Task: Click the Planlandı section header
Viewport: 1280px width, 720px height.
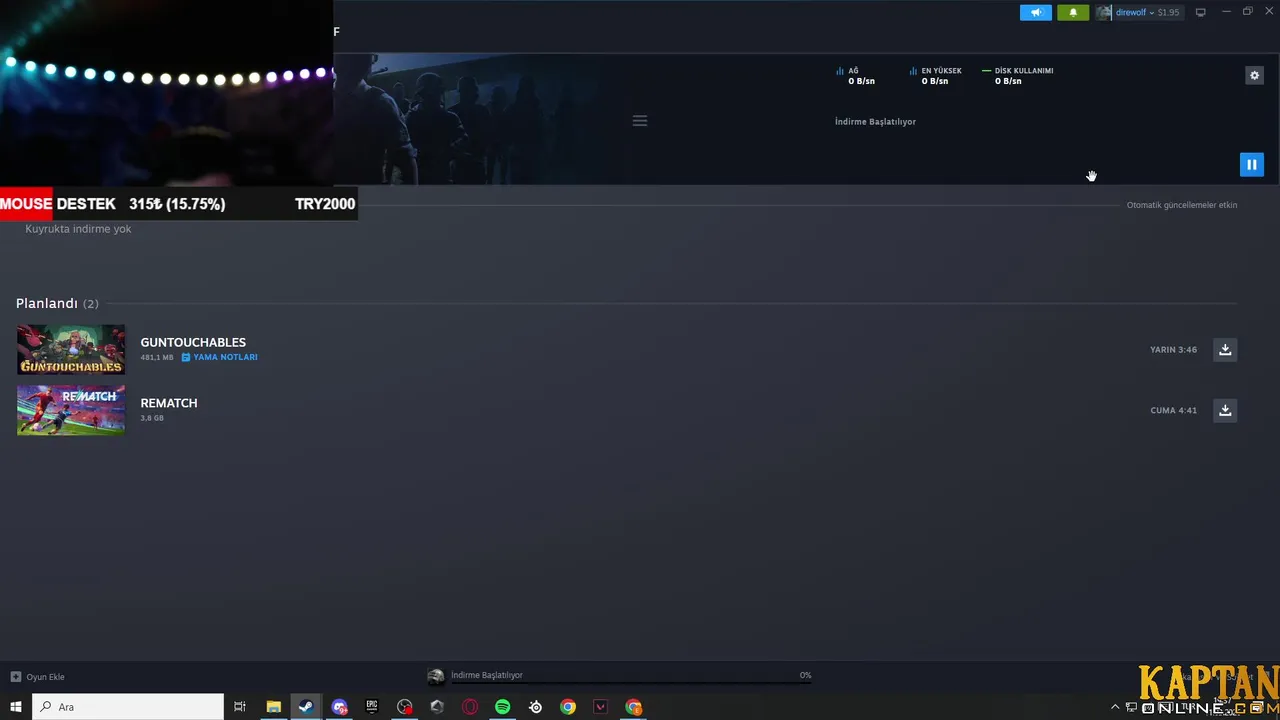Action: point(57,303)
